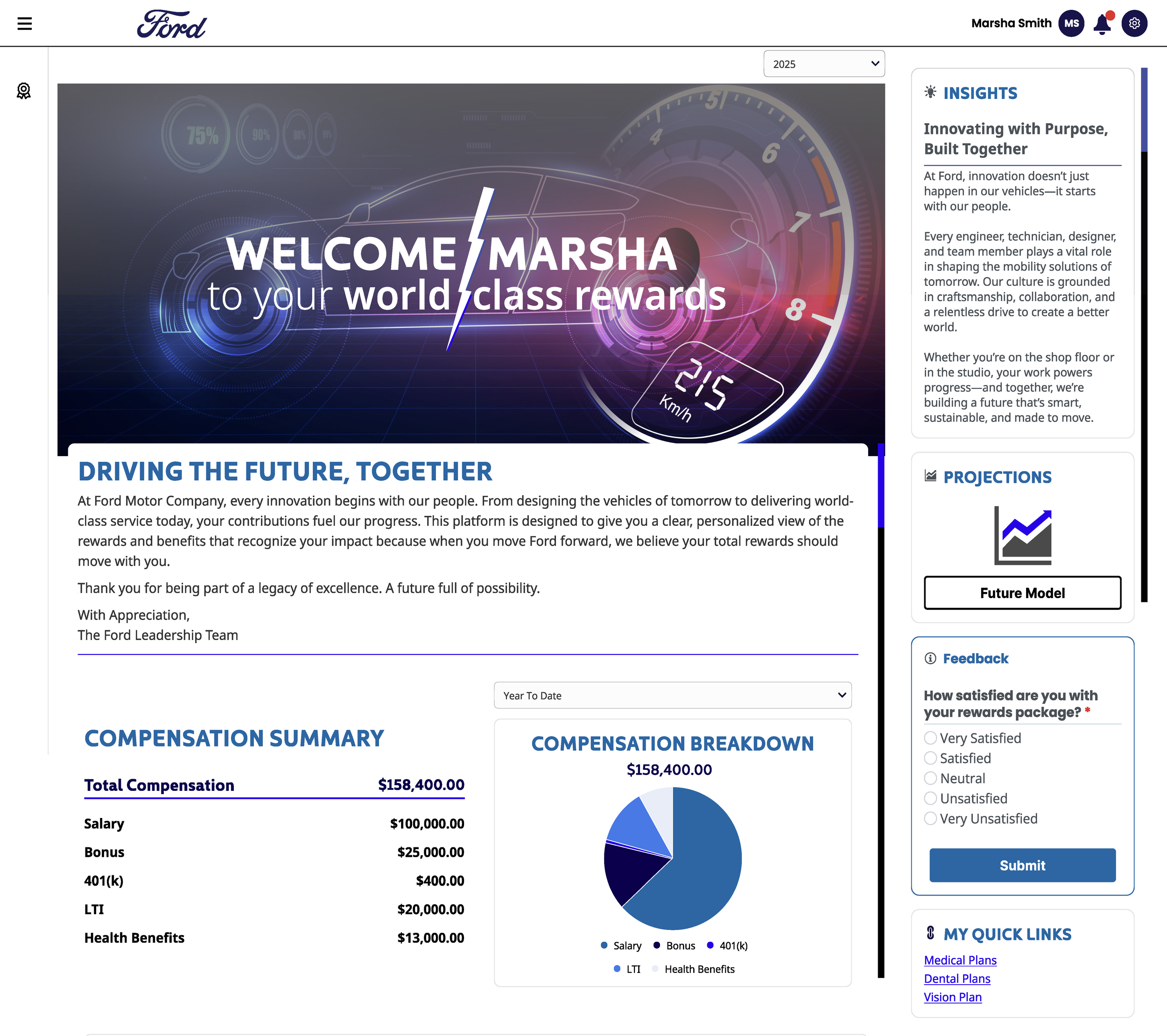Screen dimensions: 1167x1036
Task: Select the Very Satisfied option
Action: [931, 738]
